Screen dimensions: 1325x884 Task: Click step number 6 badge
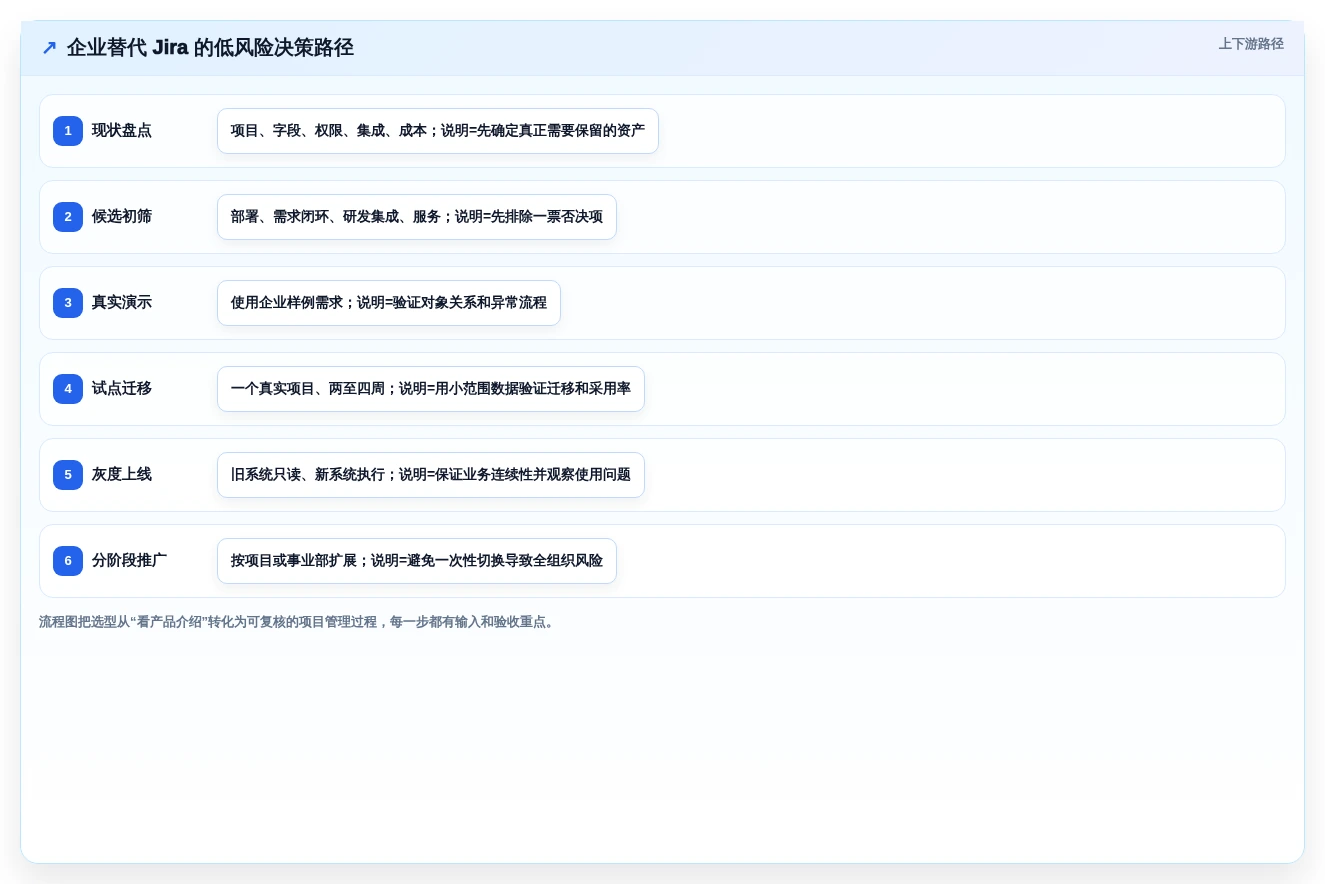click(x=68, y=561)
